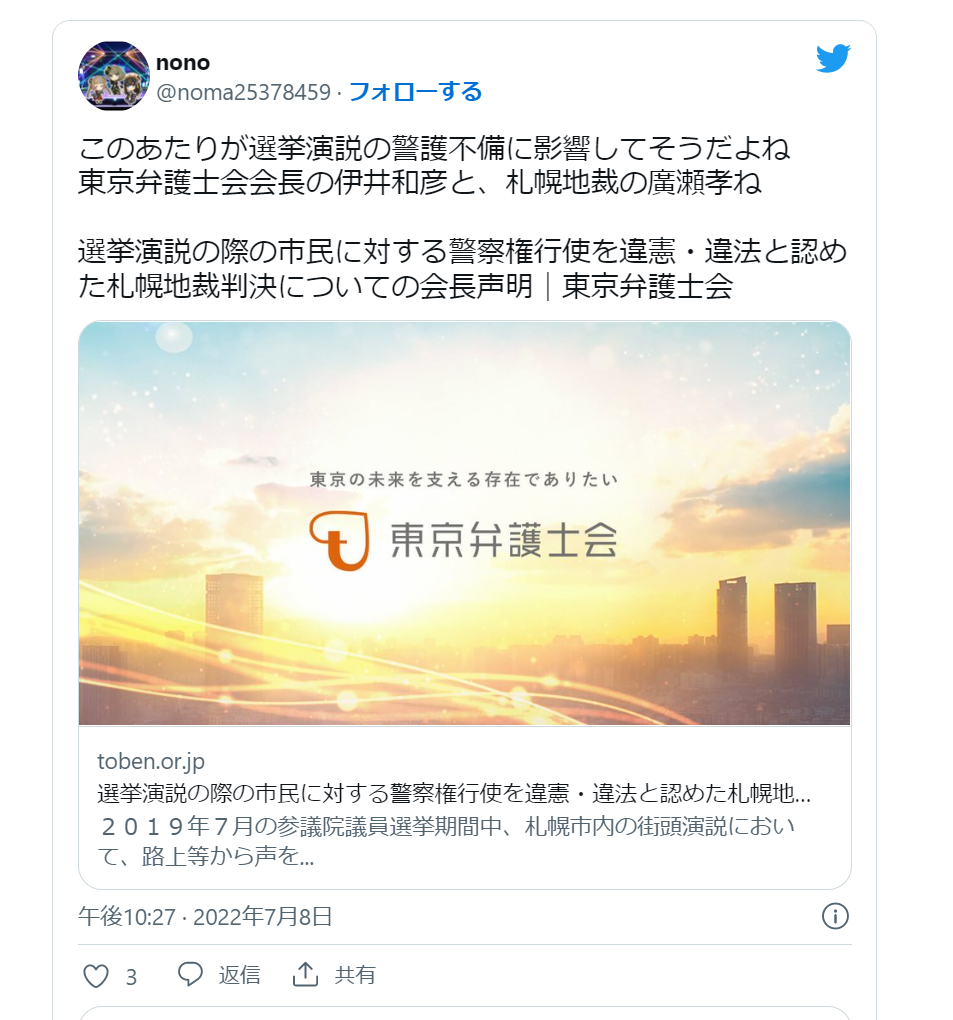Like the tweet with heart icon
This screenshot has height=1020, width=953.
96,976
